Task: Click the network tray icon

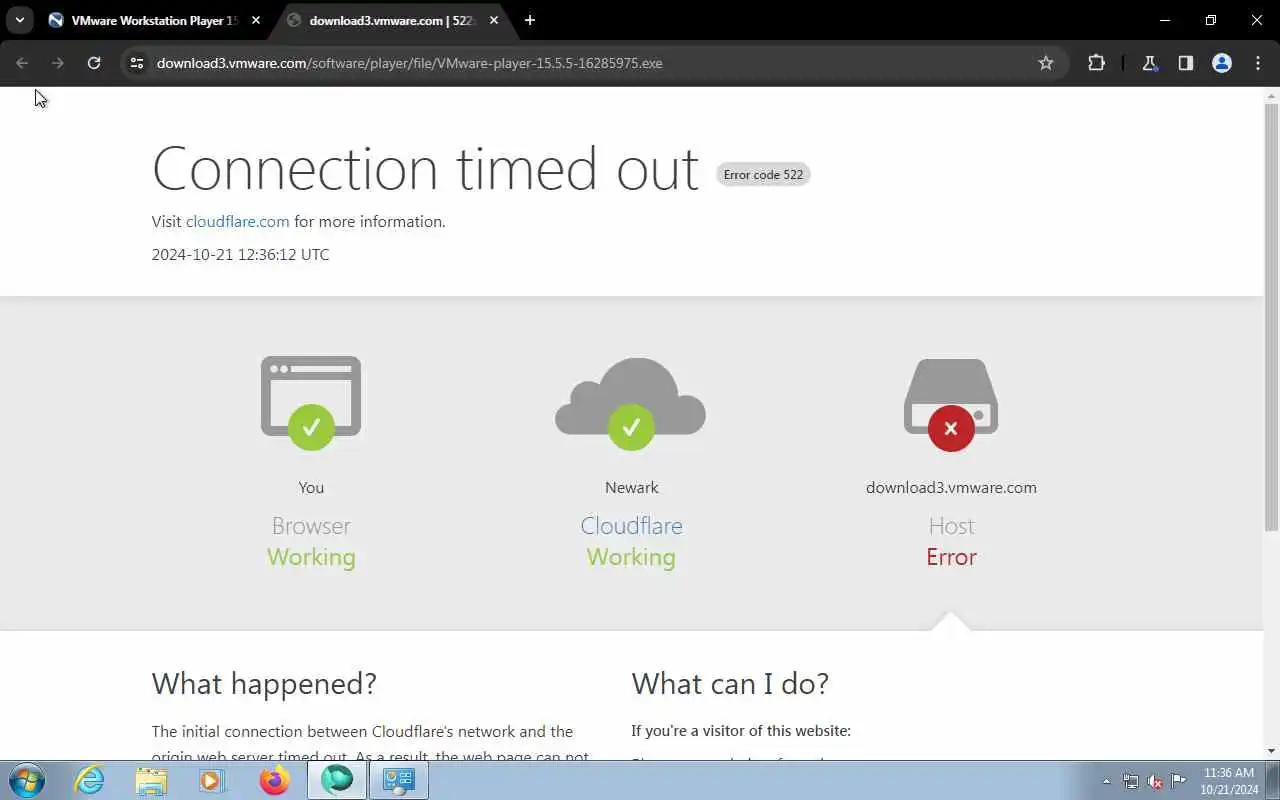Action: 1130,781
